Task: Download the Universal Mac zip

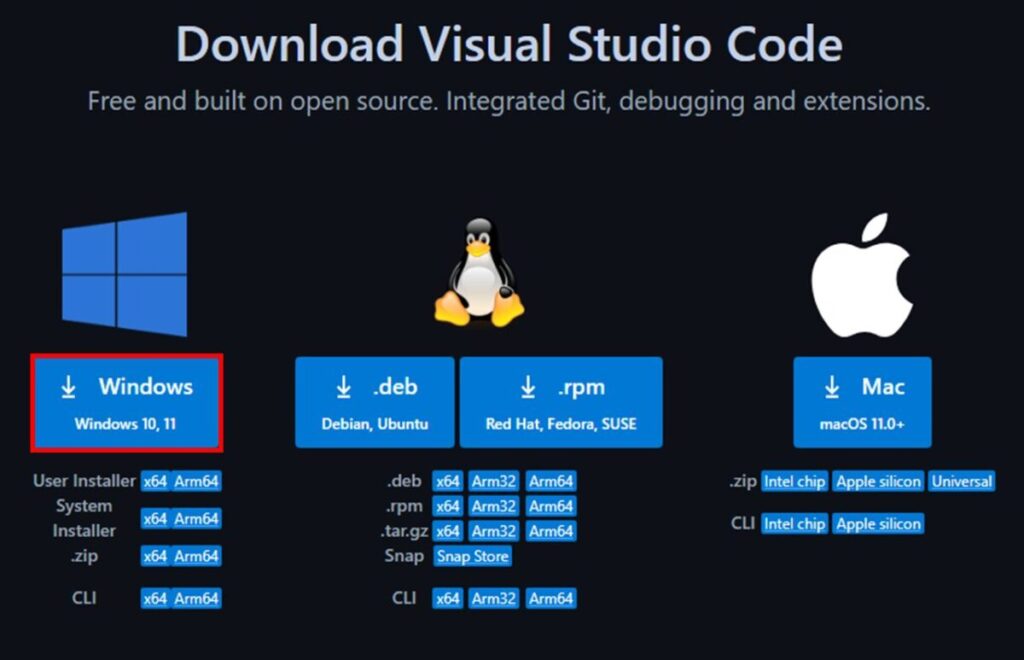Action: [x=961, y=481]
